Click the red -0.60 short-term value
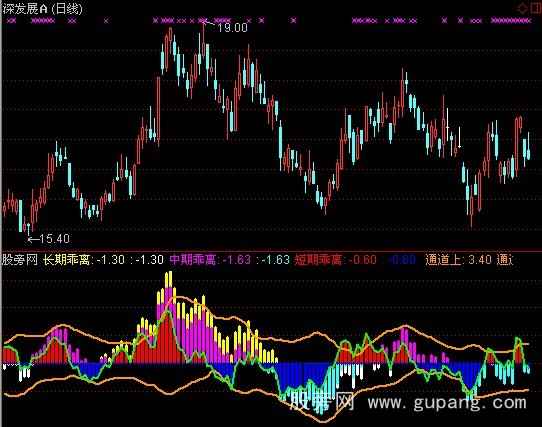This screenshot has width=542, height=427. coord(362,260)
